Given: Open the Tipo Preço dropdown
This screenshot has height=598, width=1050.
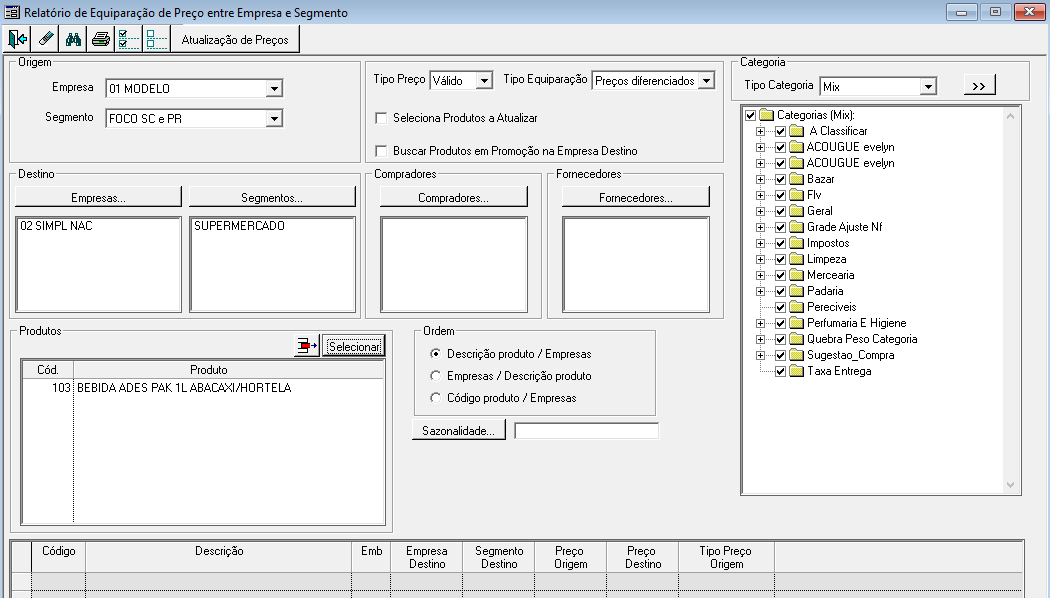Looking at the screenshot, I should [x=484, y=80].
